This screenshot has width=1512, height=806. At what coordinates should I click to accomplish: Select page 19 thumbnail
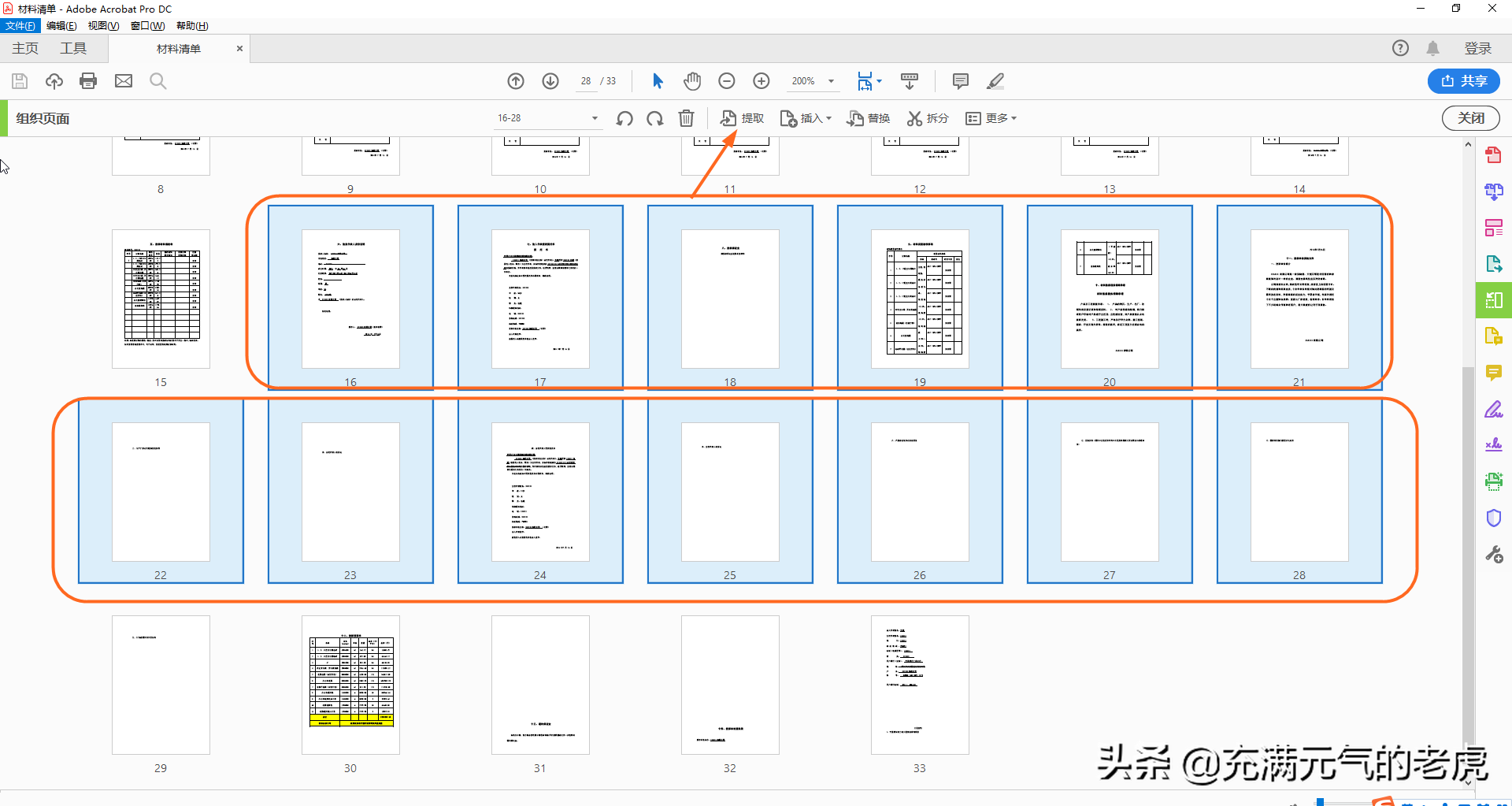tap(920, 299)
